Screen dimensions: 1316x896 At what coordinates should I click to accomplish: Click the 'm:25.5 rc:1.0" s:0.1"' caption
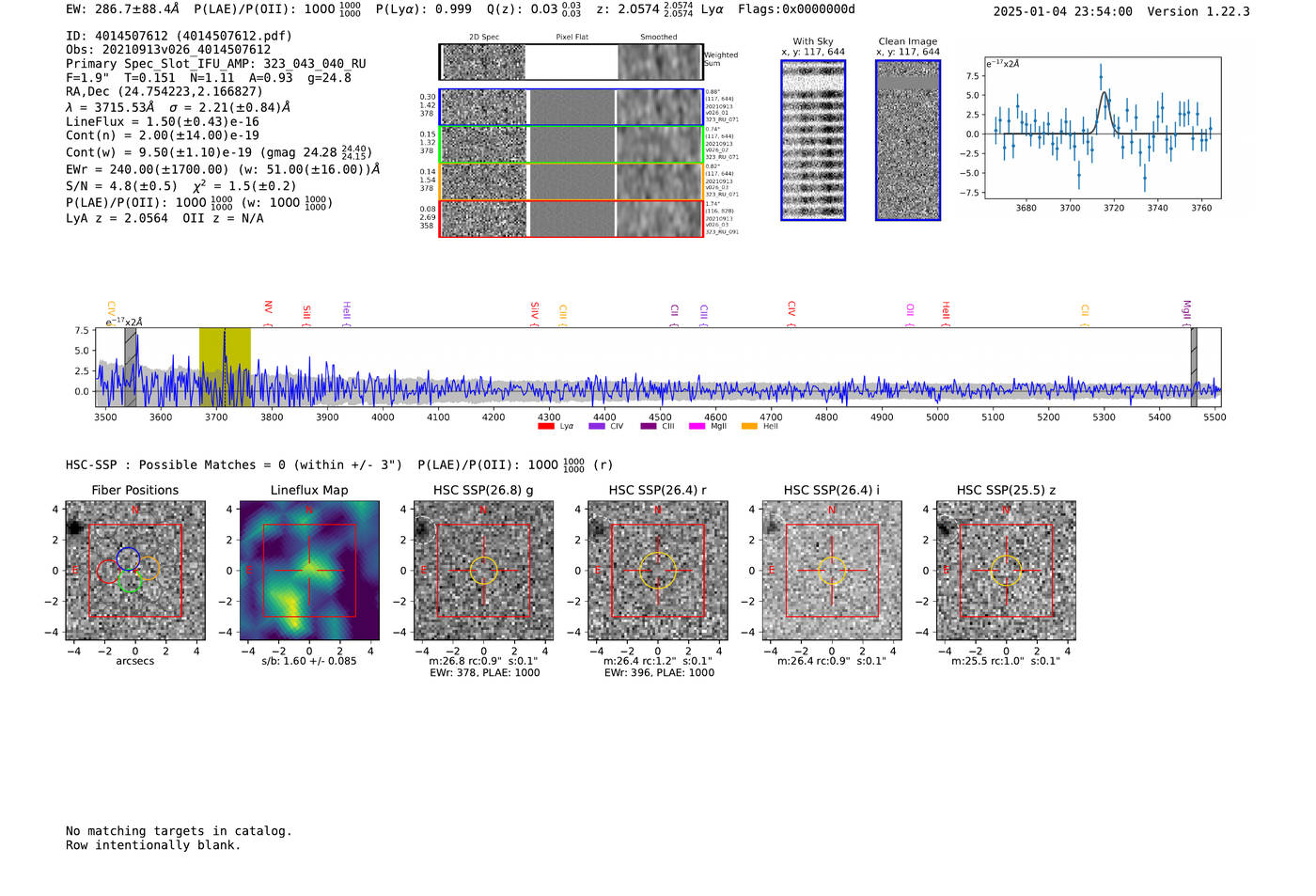[x=1006, y=661]
